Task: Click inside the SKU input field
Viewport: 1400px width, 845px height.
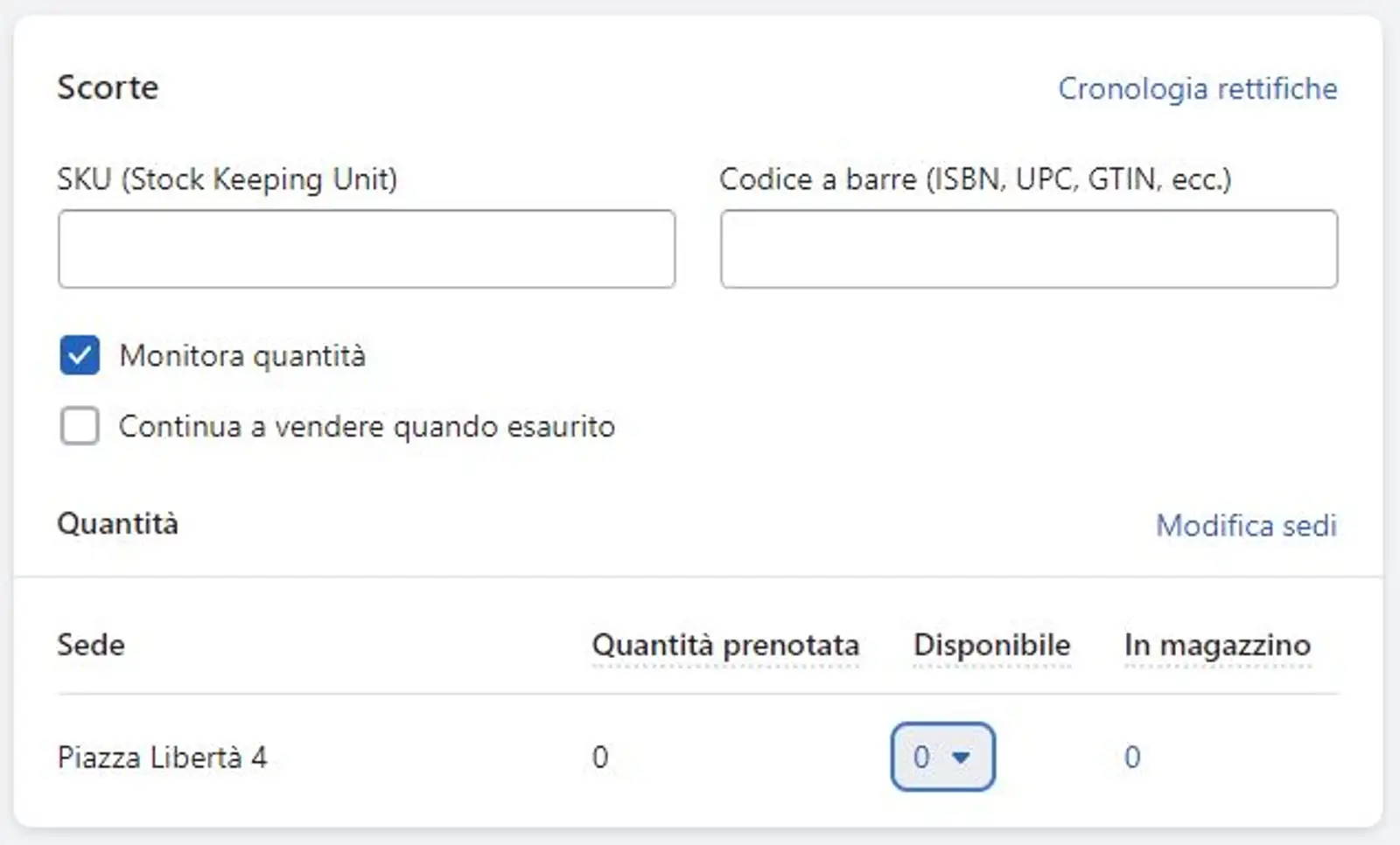Action: click(366, 248)
